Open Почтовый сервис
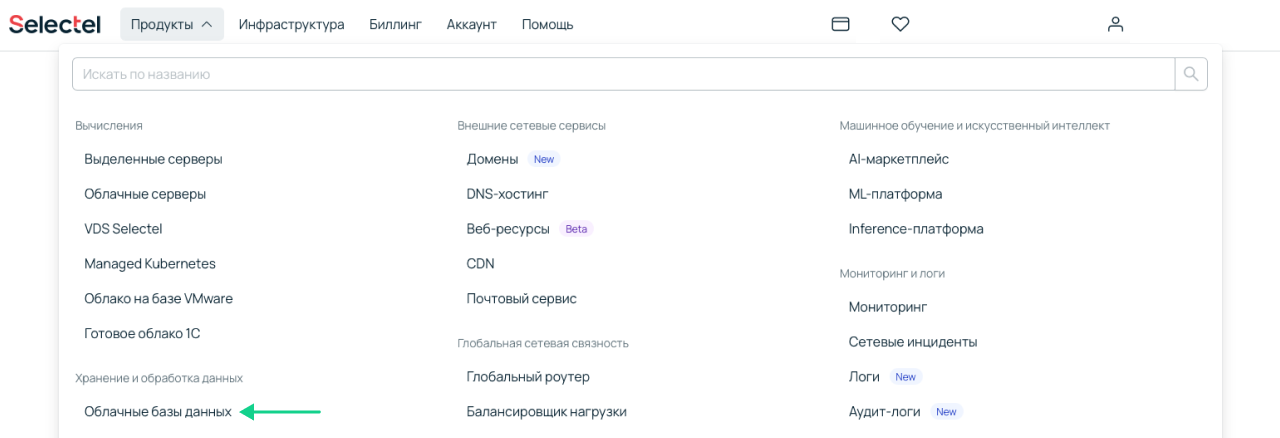 point(522,299)
